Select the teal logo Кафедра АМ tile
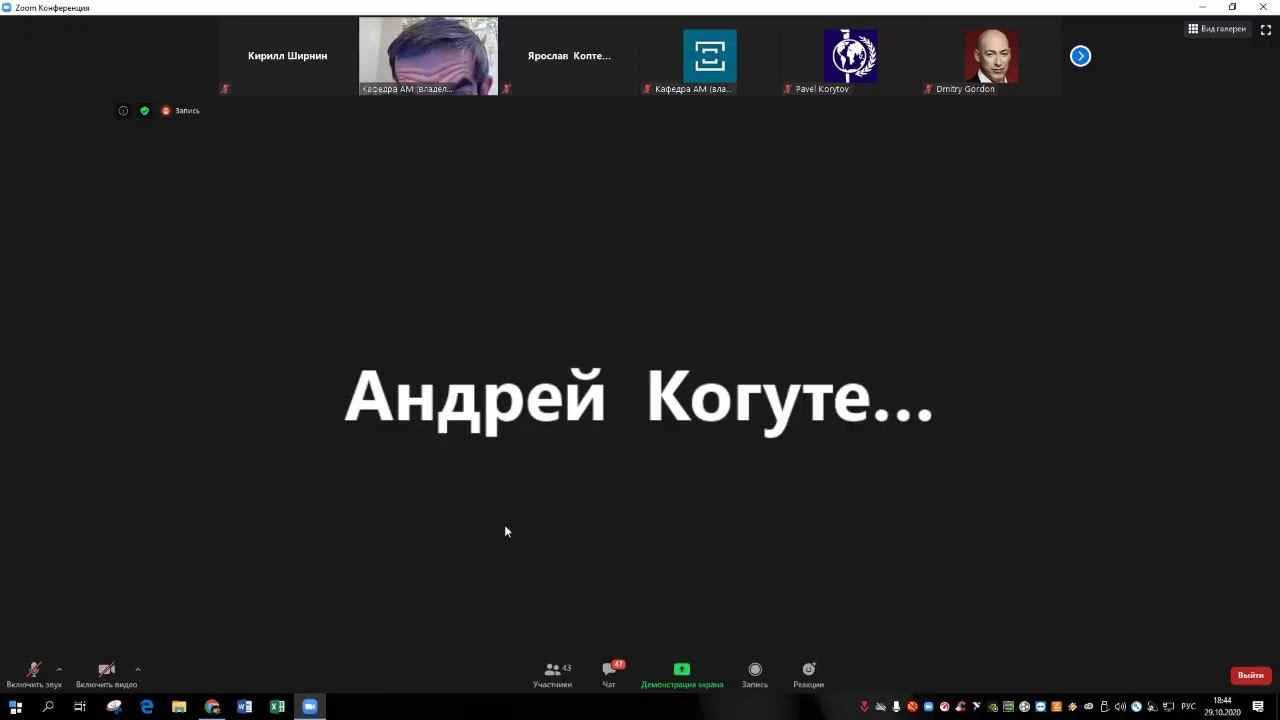This screenshot has width=1280, height=720. (x=709, y=56)
